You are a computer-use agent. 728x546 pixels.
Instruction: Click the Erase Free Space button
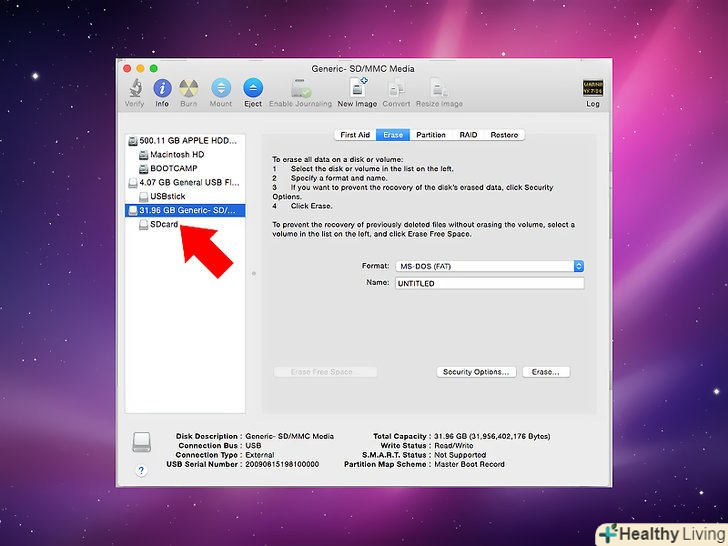(325, 372)
